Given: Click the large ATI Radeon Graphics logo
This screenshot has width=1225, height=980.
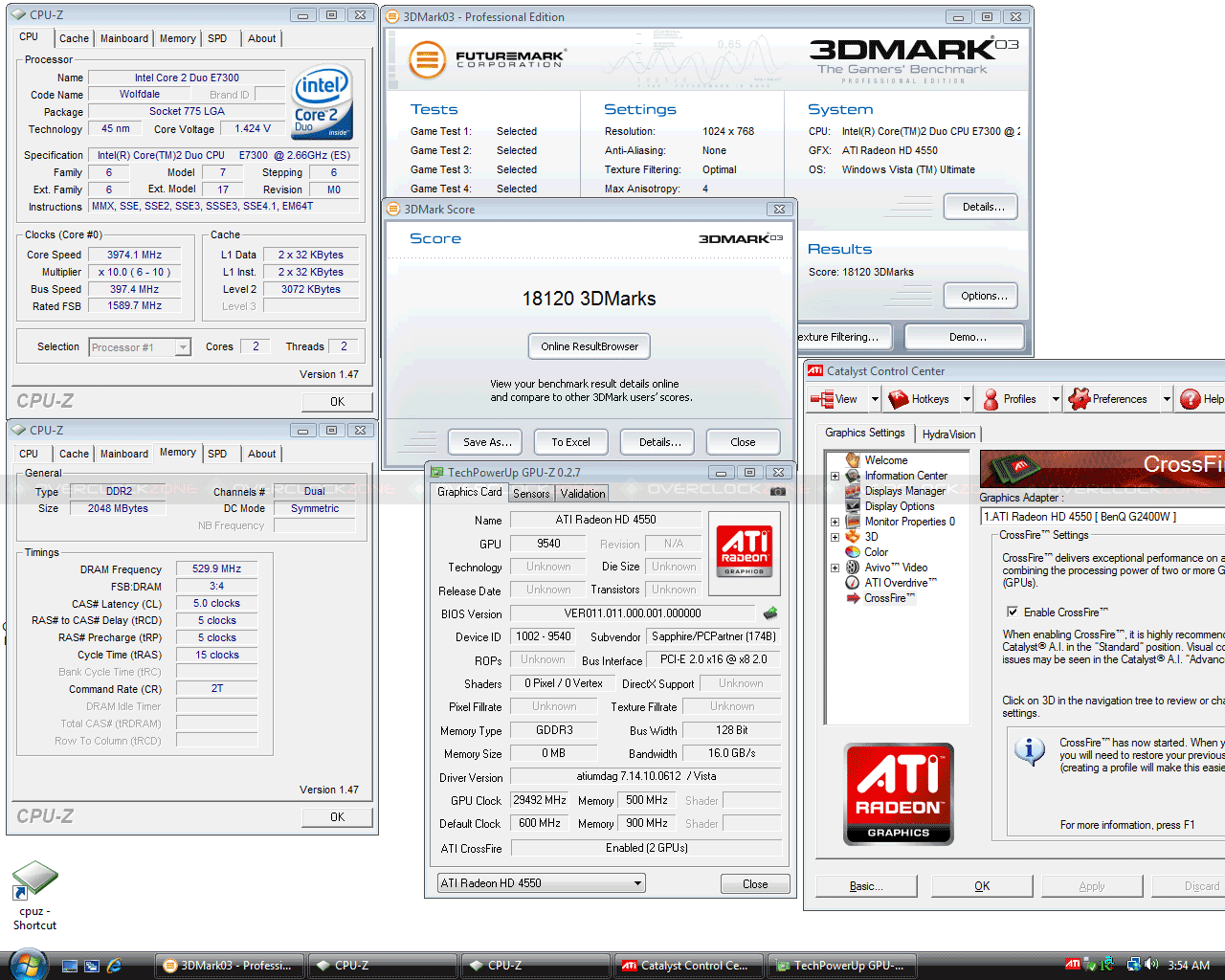Looking at the screenshot, I should [899, 794].
